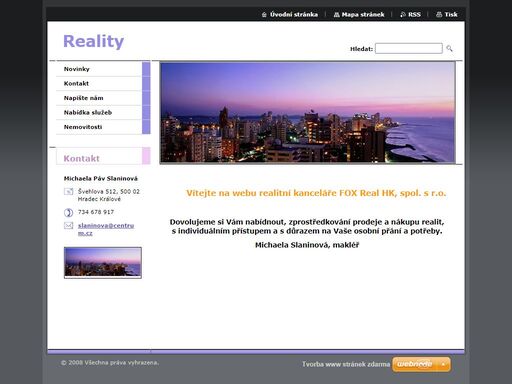
Task: Click the RSS feed icon
Action: (403, 15)
